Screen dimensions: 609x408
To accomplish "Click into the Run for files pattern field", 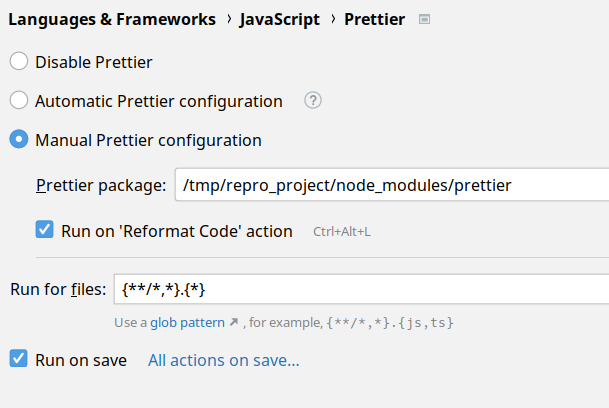I will (x=360, y=290).
